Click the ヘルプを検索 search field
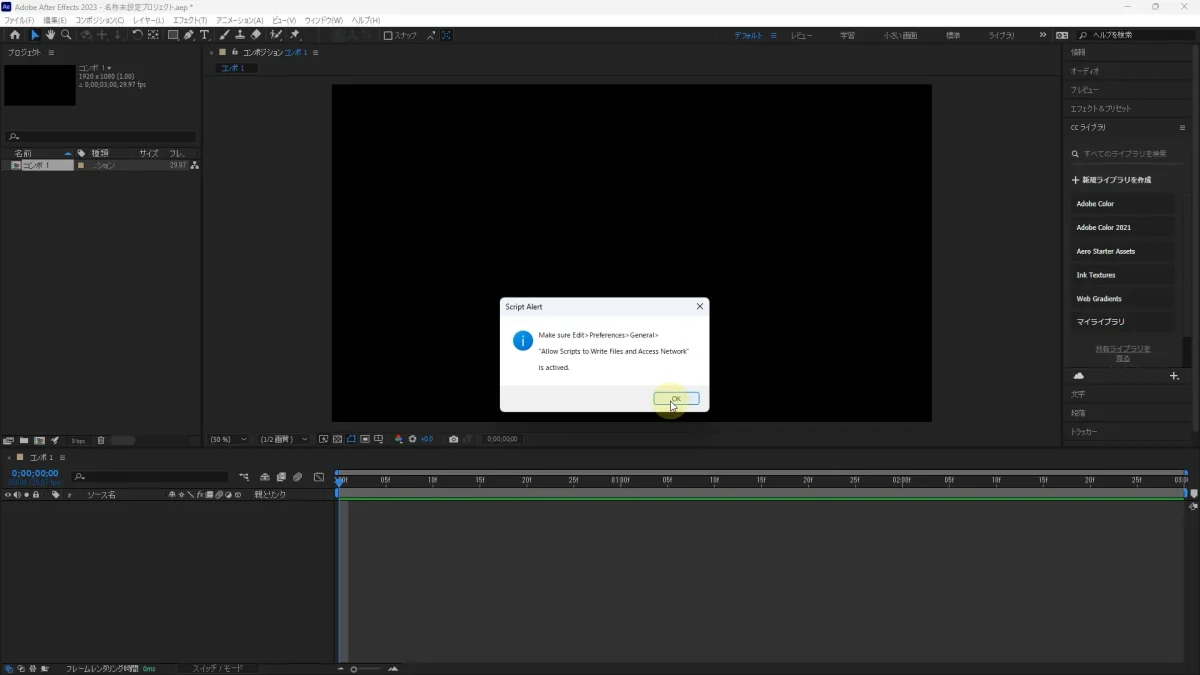The image size is (1200, 675). (1136, 35)
